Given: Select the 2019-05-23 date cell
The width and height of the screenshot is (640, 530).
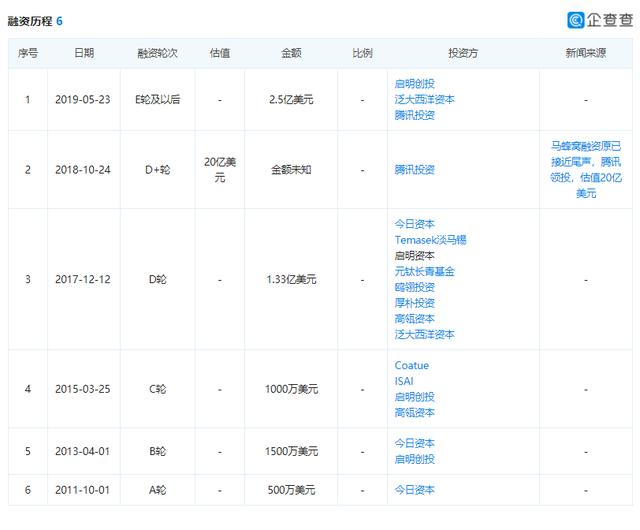Looking at the screenshot, I should tap(83, 99).
